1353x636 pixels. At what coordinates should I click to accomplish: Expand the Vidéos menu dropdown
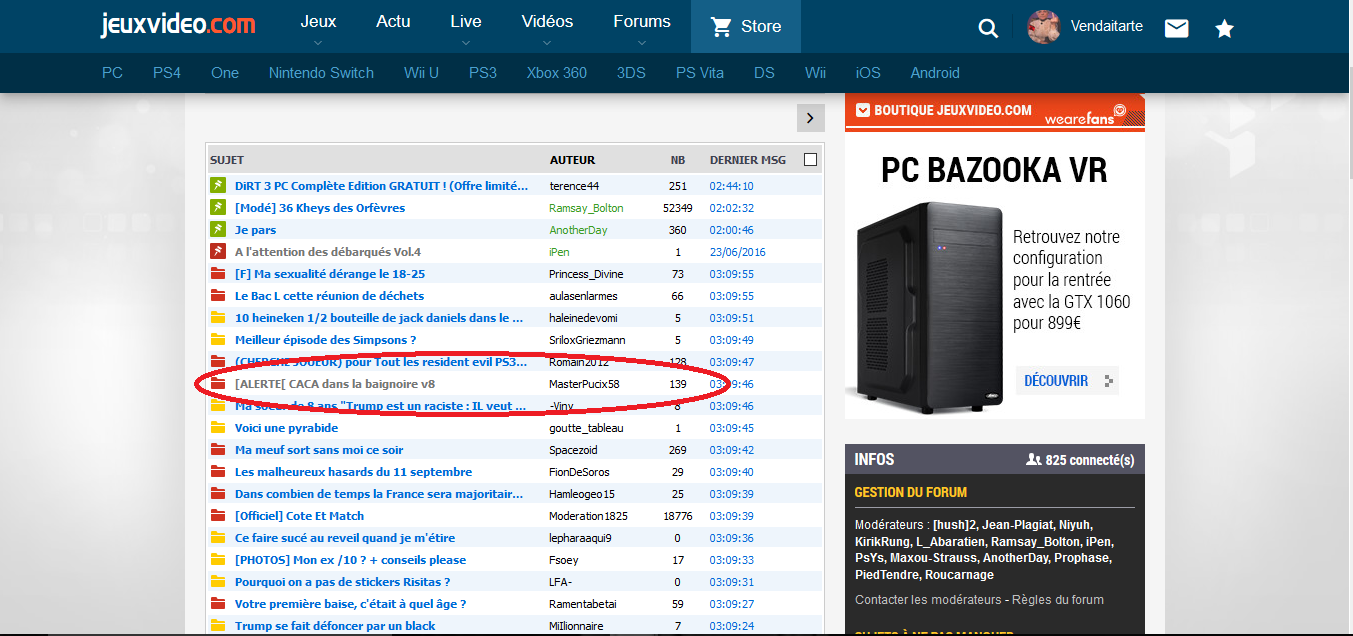point(547,27)
